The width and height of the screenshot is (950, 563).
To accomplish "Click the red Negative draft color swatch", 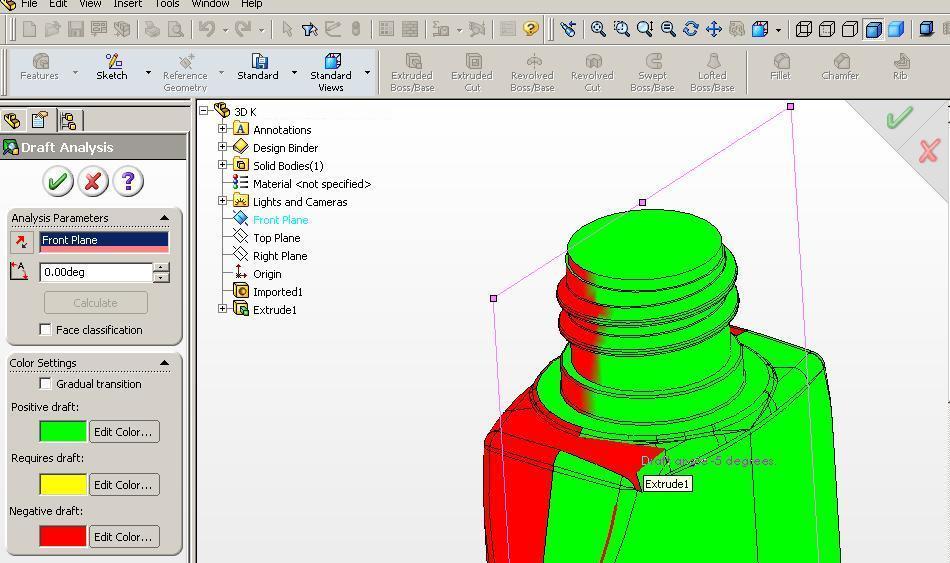I will click(63, 536).
